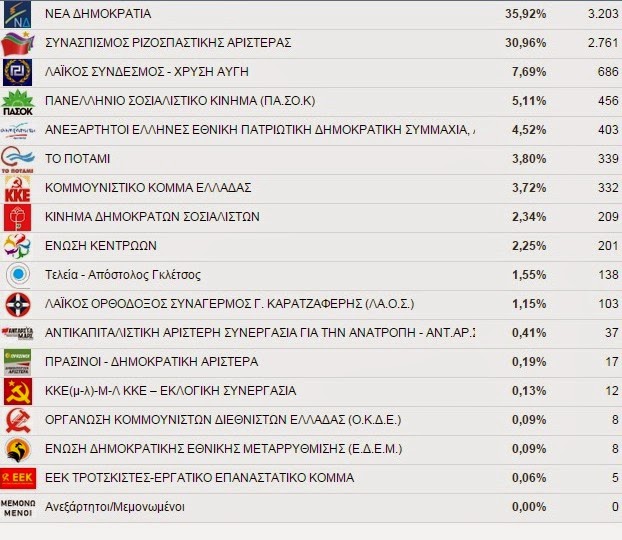Click the 35,92% percentage value
The width and height of the screenshot is (622, 540).
pos(525,16)
